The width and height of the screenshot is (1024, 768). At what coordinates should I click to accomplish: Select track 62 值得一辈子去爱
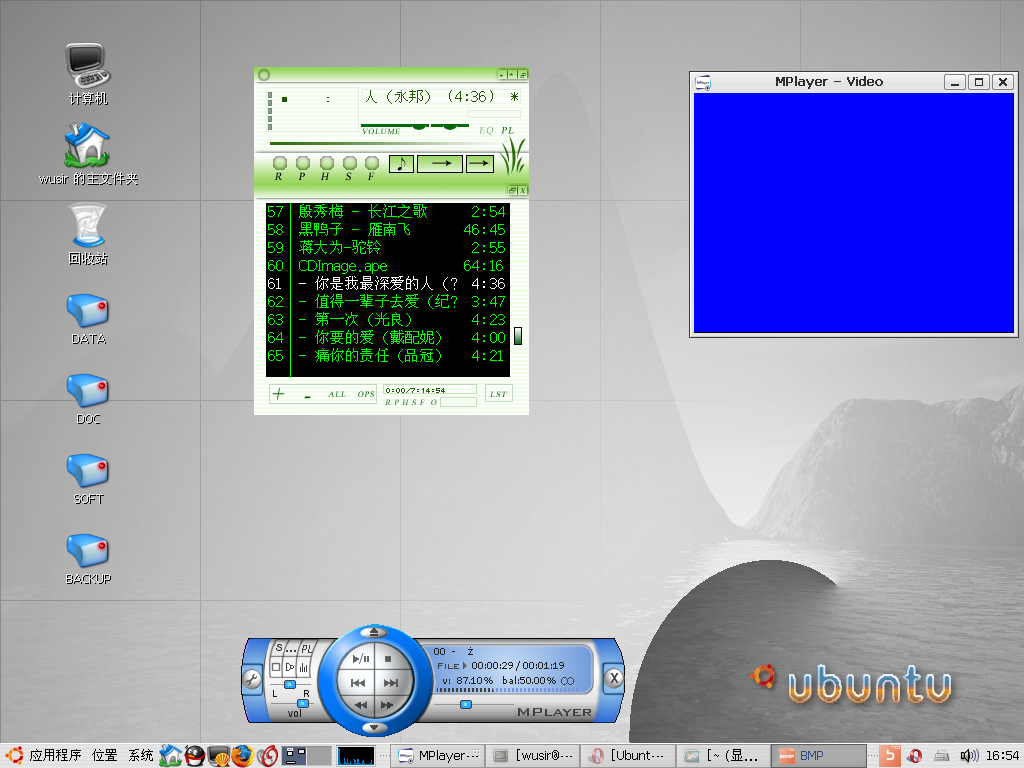pos(387,302)
